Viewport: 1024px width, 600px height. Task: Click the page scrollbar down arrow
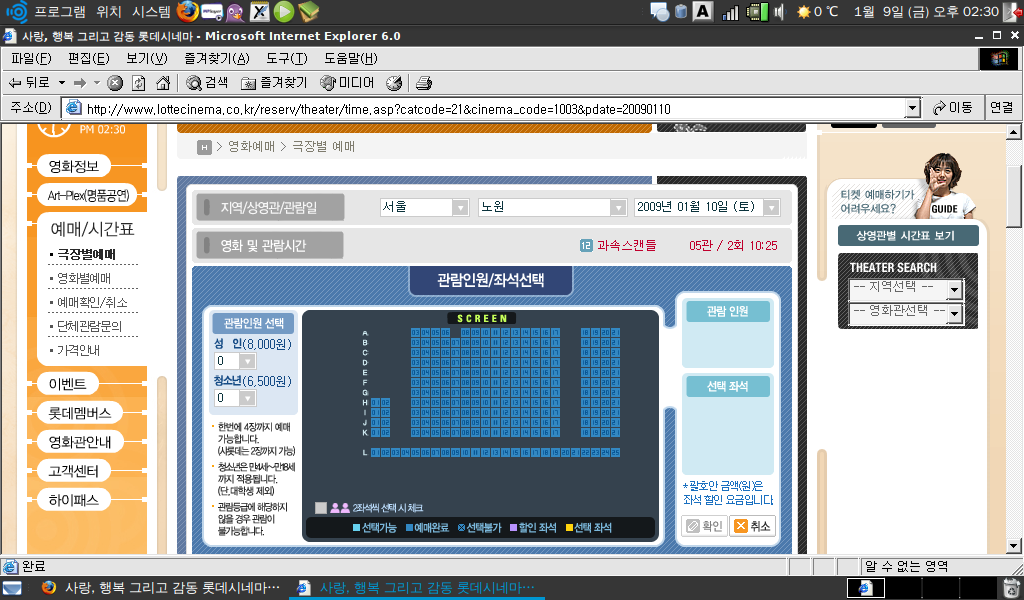[1014, 546]
